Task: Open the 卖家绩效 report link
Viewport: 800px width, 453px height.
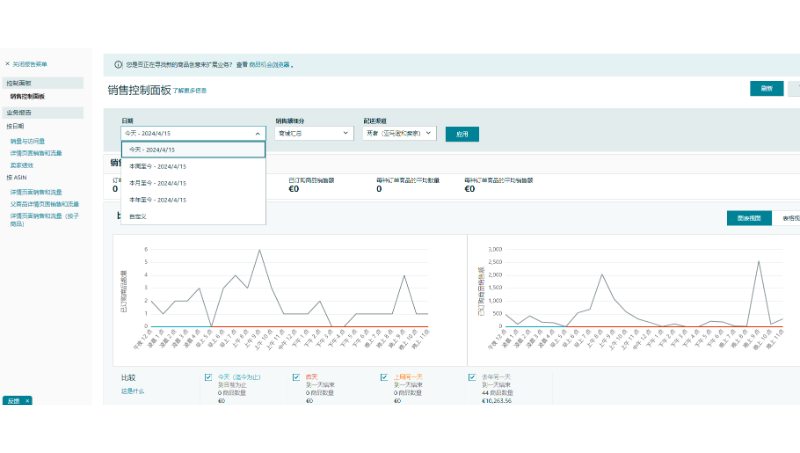Action: (x=22, y=165)
